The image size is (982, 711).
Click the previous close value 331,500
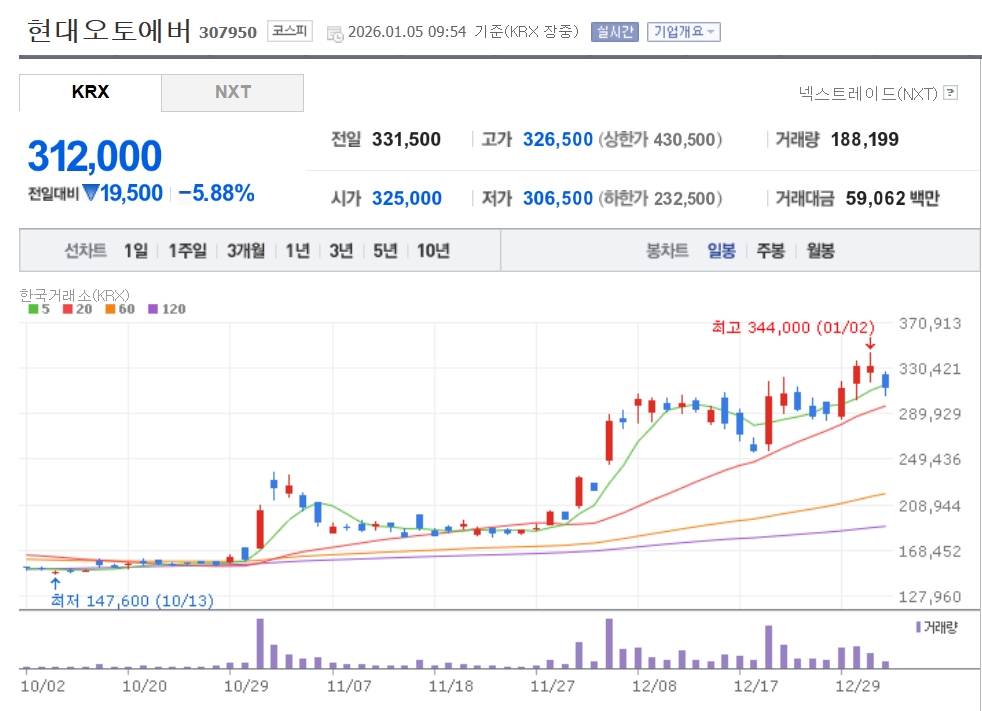406,139
